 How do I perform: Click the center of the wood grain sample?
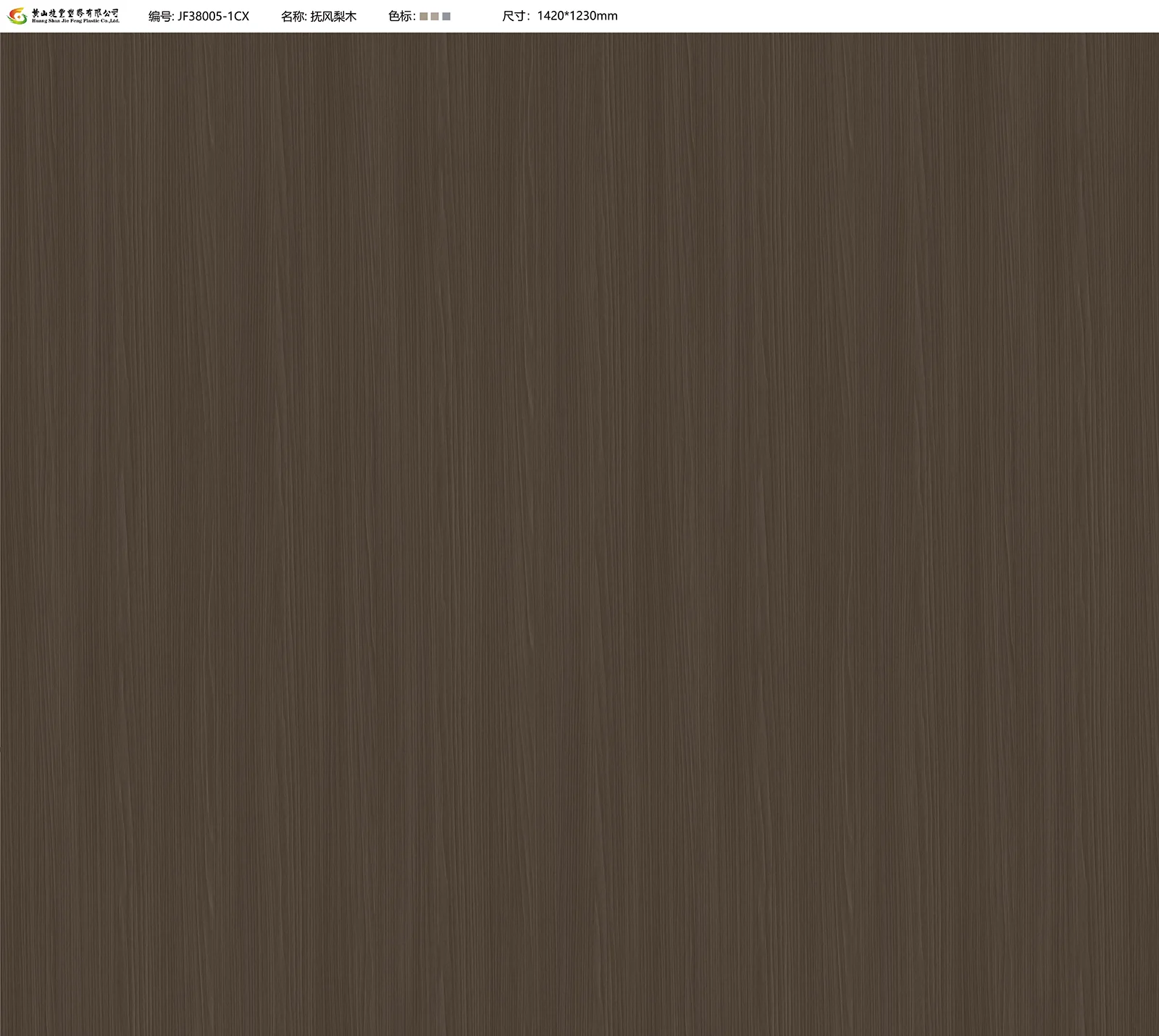point(579,534)
